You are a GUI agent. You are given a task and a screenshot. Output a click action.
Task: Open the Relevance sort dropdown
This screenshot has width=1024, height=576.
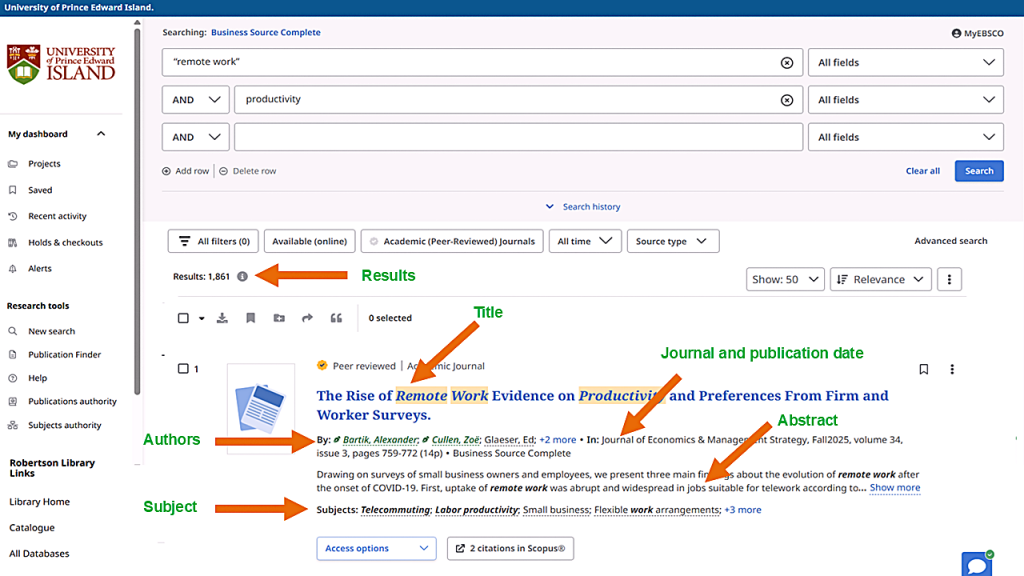[880, 280]
